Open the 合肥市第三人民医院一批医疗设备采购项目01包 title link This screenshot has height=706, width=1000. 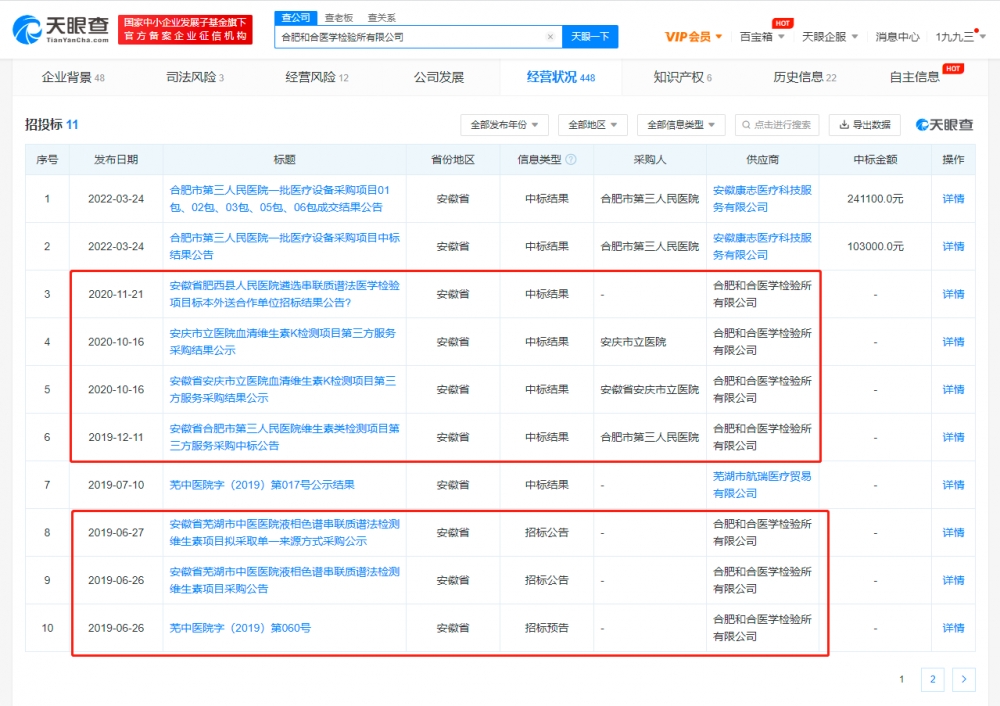(x=279, y=198)
